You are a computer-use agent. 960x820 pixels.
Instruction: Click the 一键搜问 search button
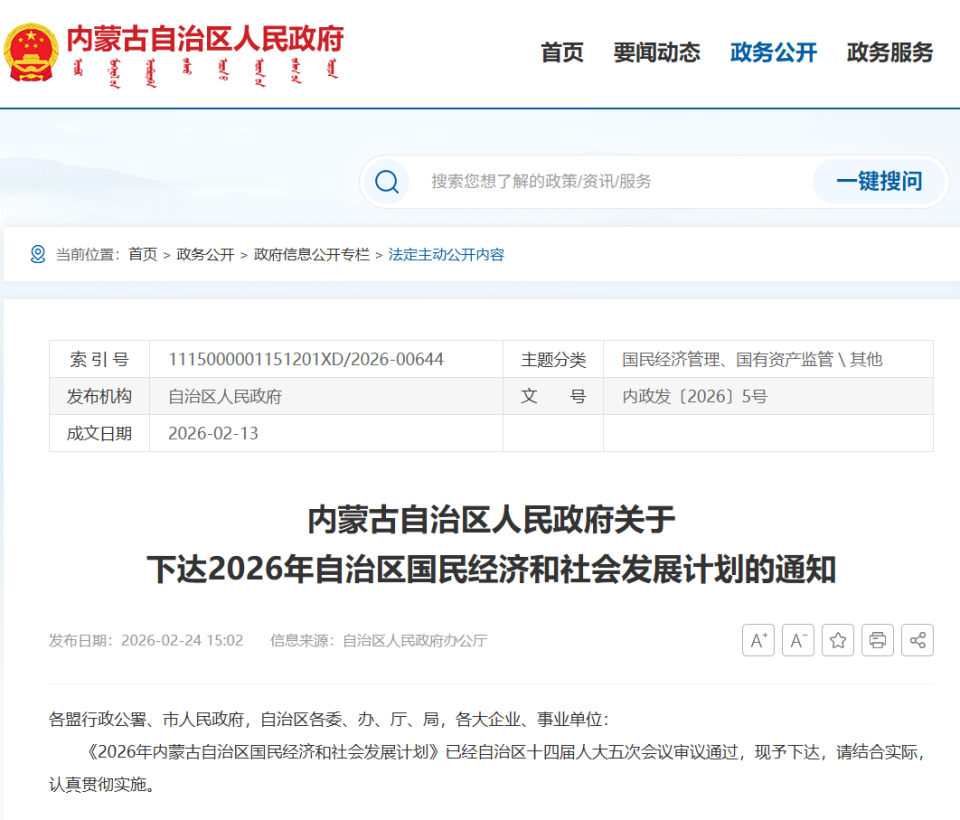pos(879,182)
